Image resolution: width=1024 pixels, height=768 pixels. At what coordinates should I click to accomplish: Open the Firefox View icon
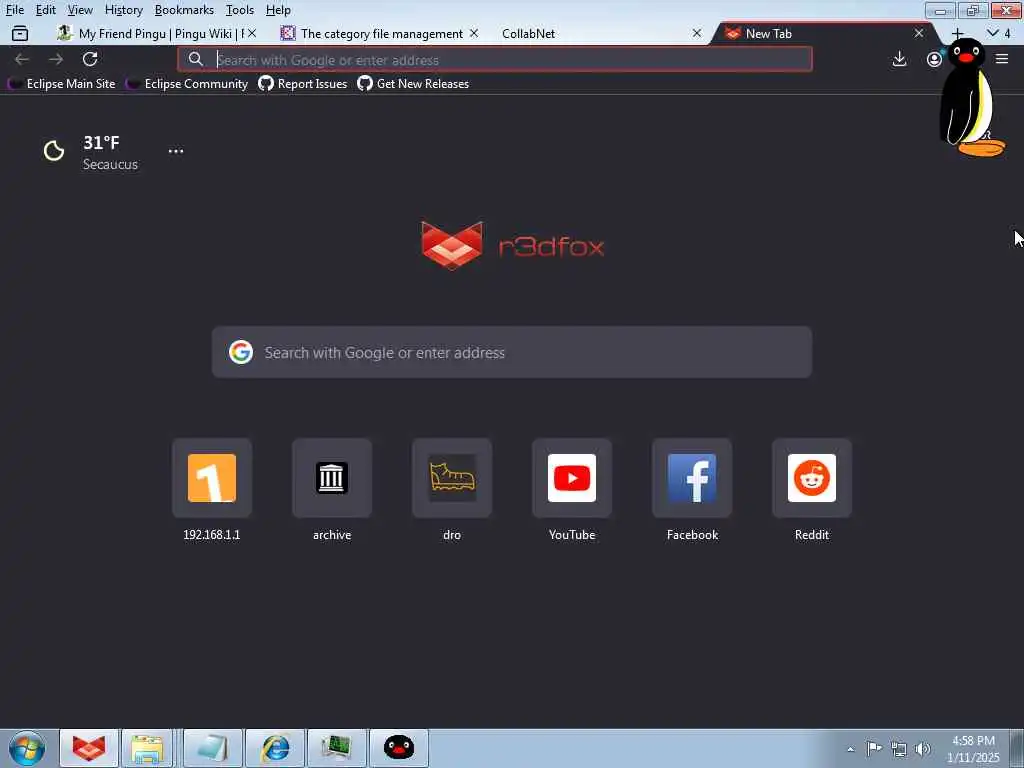(x=20, y=33)
